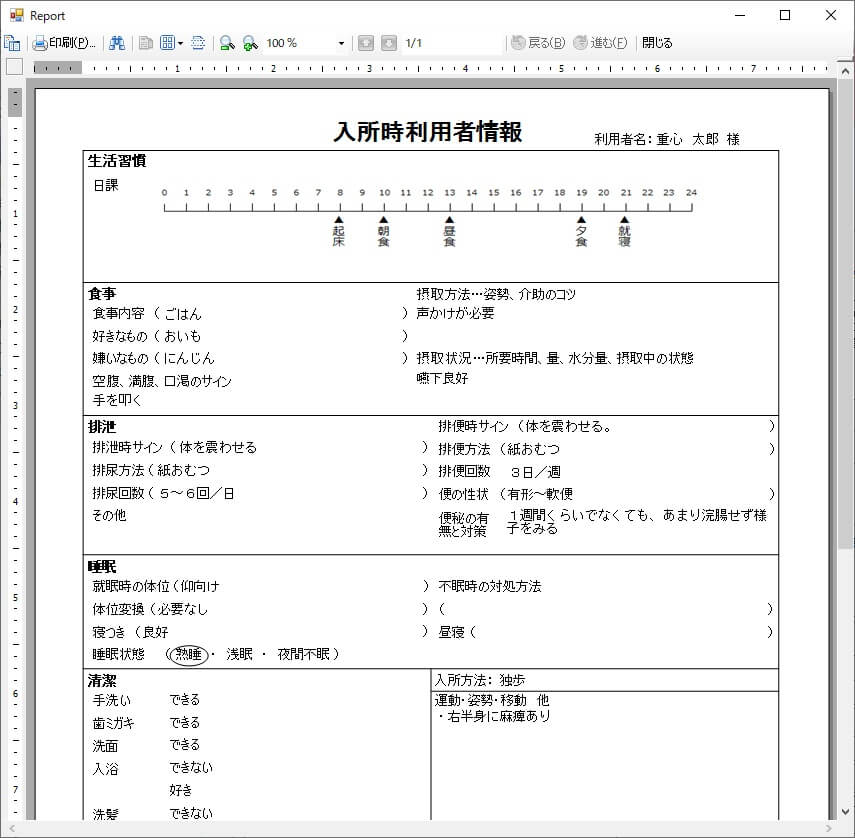Click the page separator icon
The width and height of the screenshot is (855, 838).
coord(198,42)
